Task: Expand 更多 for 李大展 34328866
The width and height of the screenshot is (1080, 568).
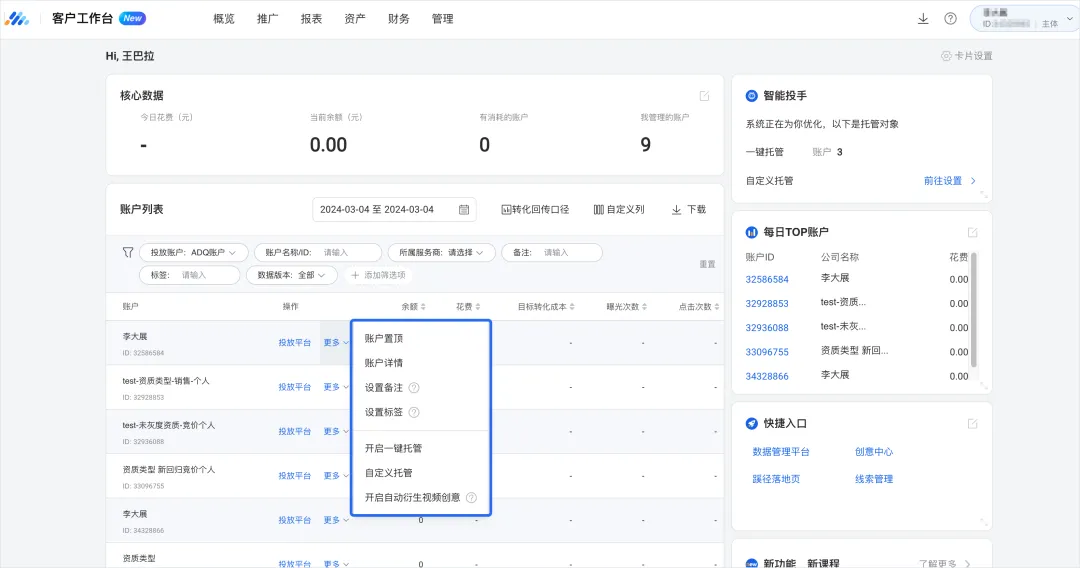Action: click(x=336, y=520)
